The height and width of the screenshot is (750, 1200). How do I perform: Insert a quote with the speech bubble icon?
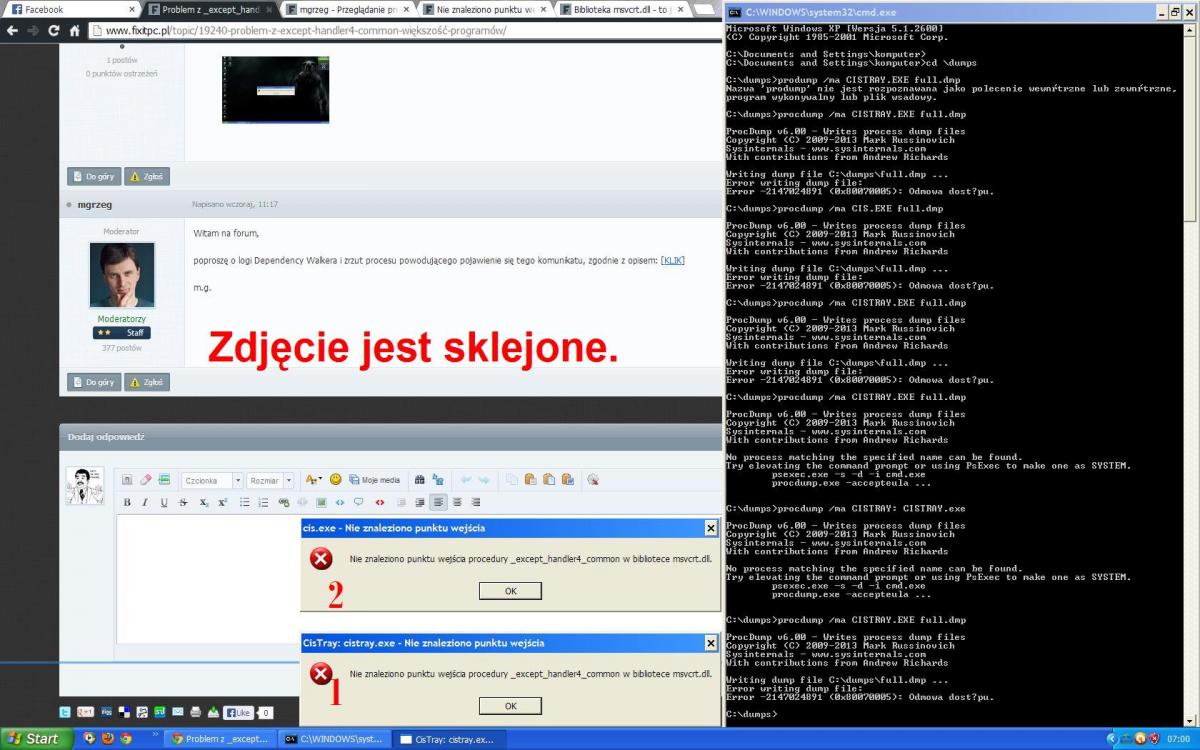pyautogui.click(x=358, y=502)
